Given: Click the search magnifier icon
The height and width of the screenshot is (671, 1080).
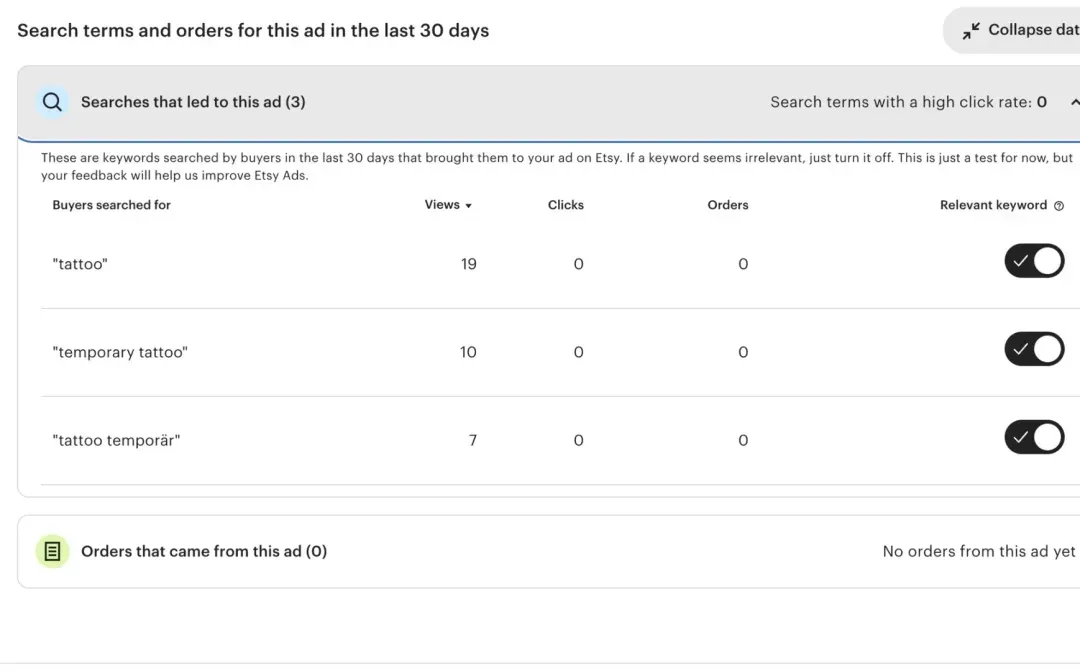Looking at the screenshot, I should click(53, 102).
